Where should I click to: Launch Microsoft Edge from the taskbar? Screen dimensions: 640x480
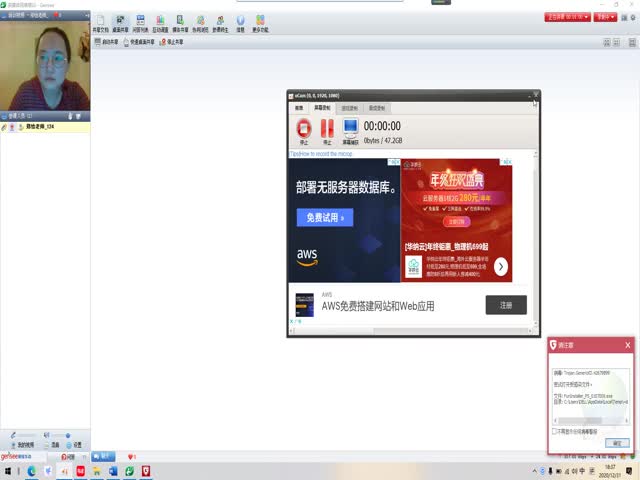point(31,471)
